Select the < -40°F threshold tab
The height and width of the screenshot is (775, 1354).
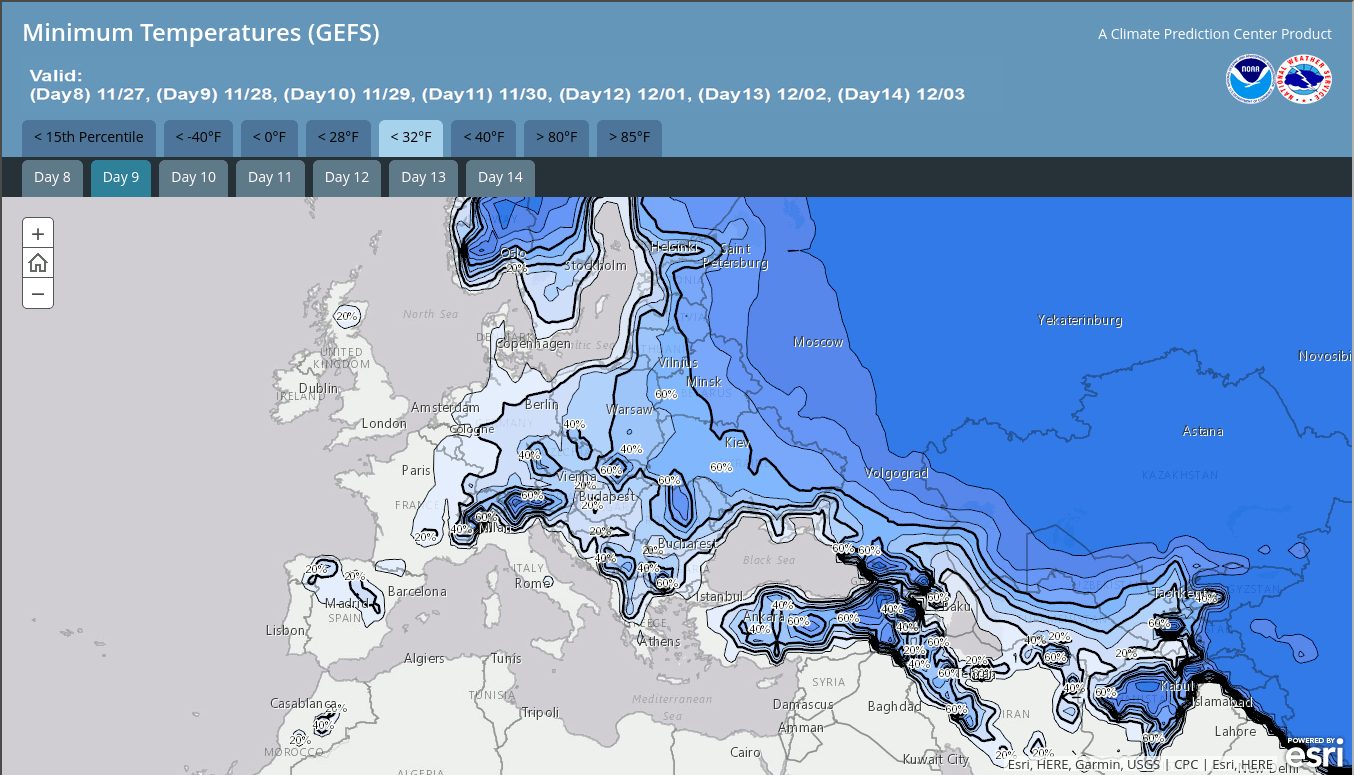point(198,138)
